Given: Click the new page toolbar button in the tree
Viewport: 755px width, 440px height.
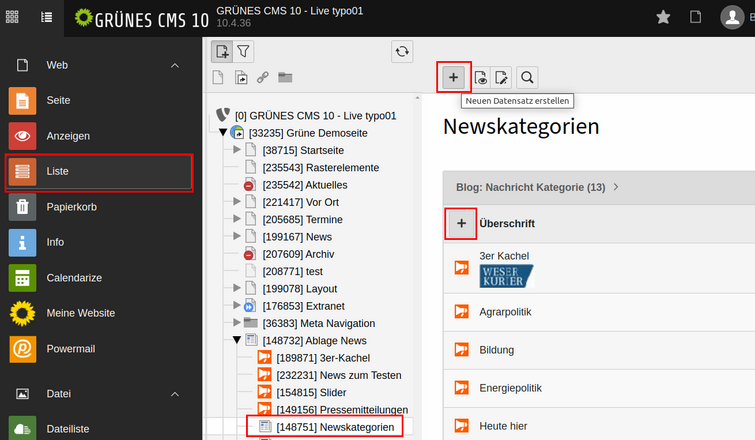Looking at the screenshot, I should (x=222, y=52).
